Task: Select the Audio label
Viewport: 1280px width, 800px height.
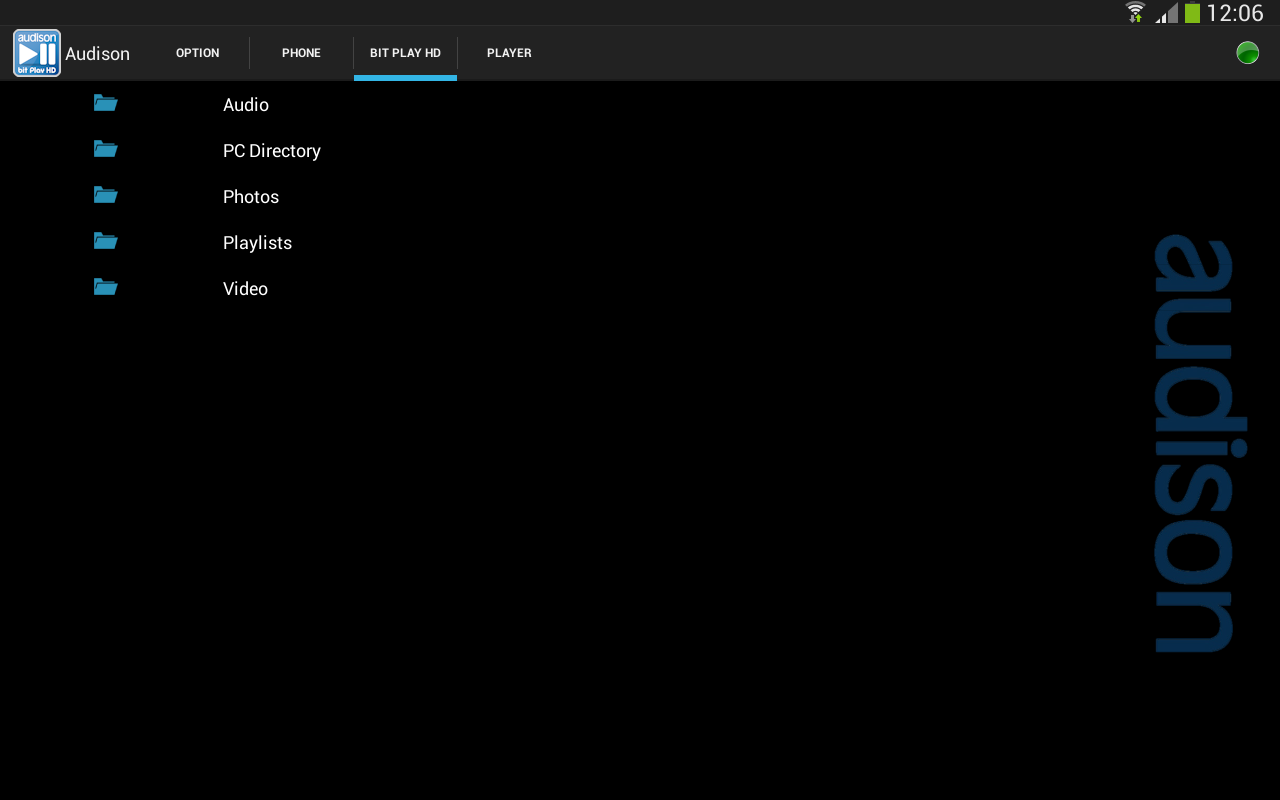Action: click(x=246, y=105)
